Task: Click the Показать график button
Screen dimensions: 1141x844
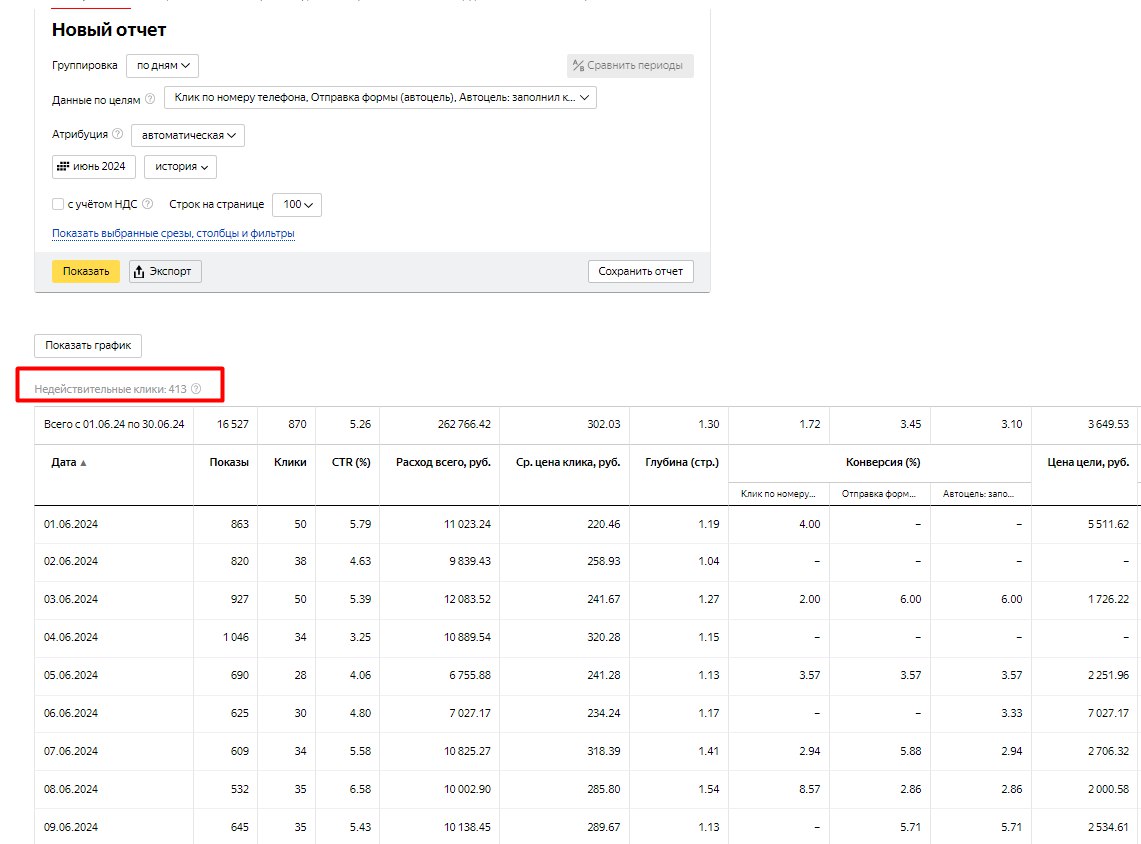Action: 88,346
